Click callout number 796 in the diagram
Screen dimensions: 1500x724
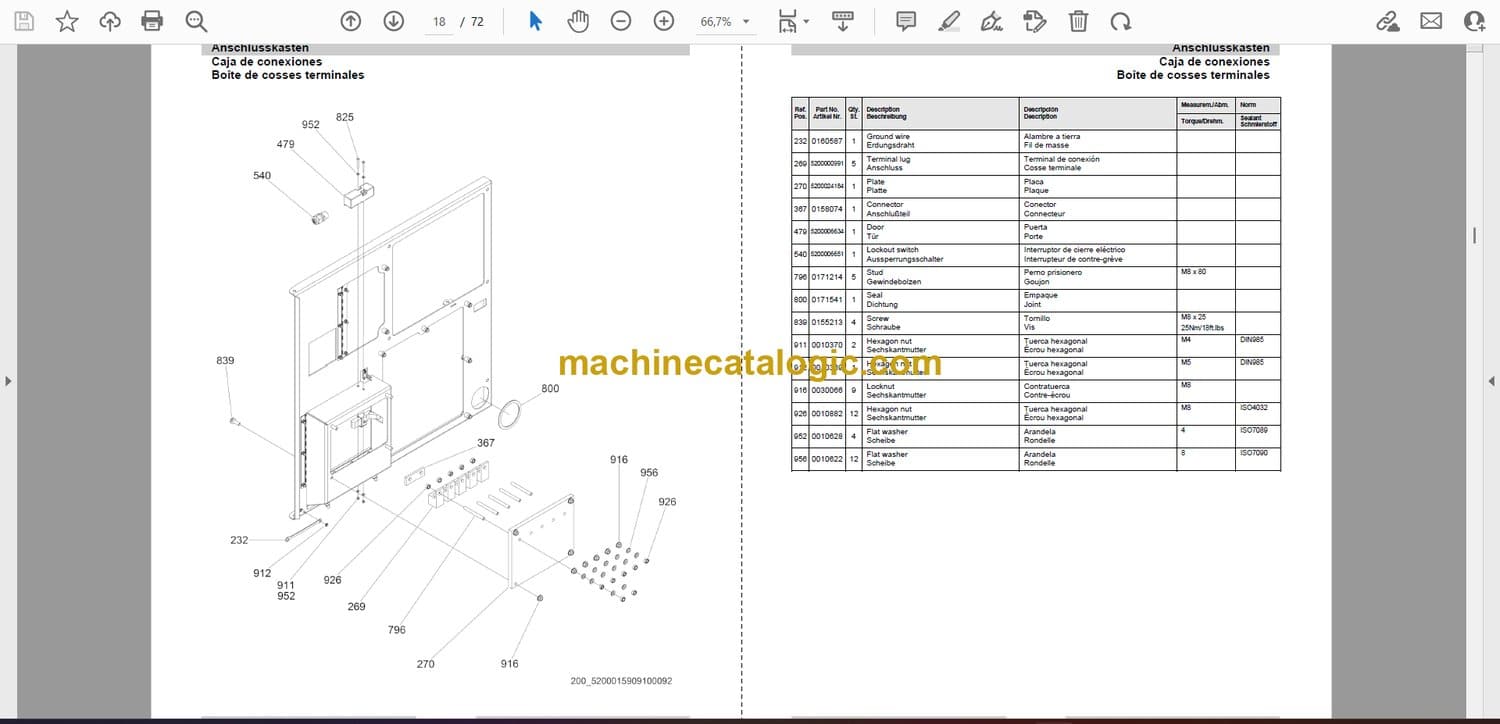pyautogui.click(x=397, y=630)
